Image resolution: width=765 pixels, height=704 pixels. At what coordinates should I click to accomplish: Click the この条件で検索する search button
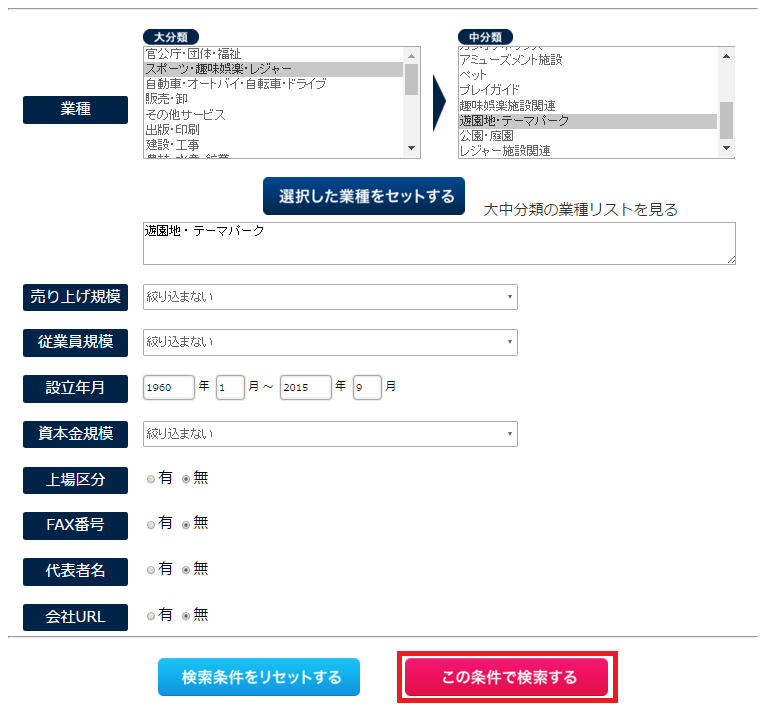tap(509, 677)
